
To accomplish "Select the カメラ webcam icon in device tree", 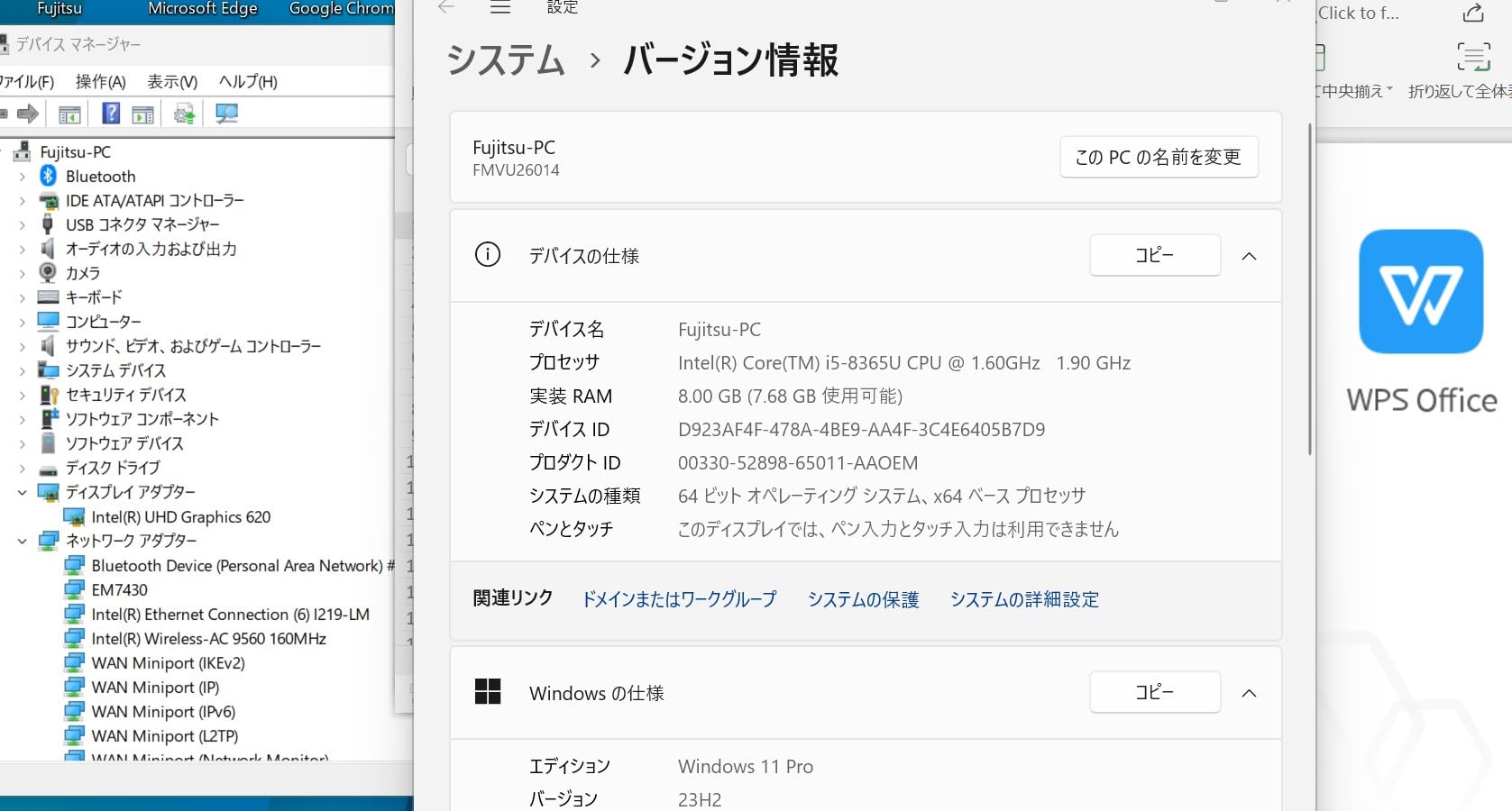I will 49,272.
